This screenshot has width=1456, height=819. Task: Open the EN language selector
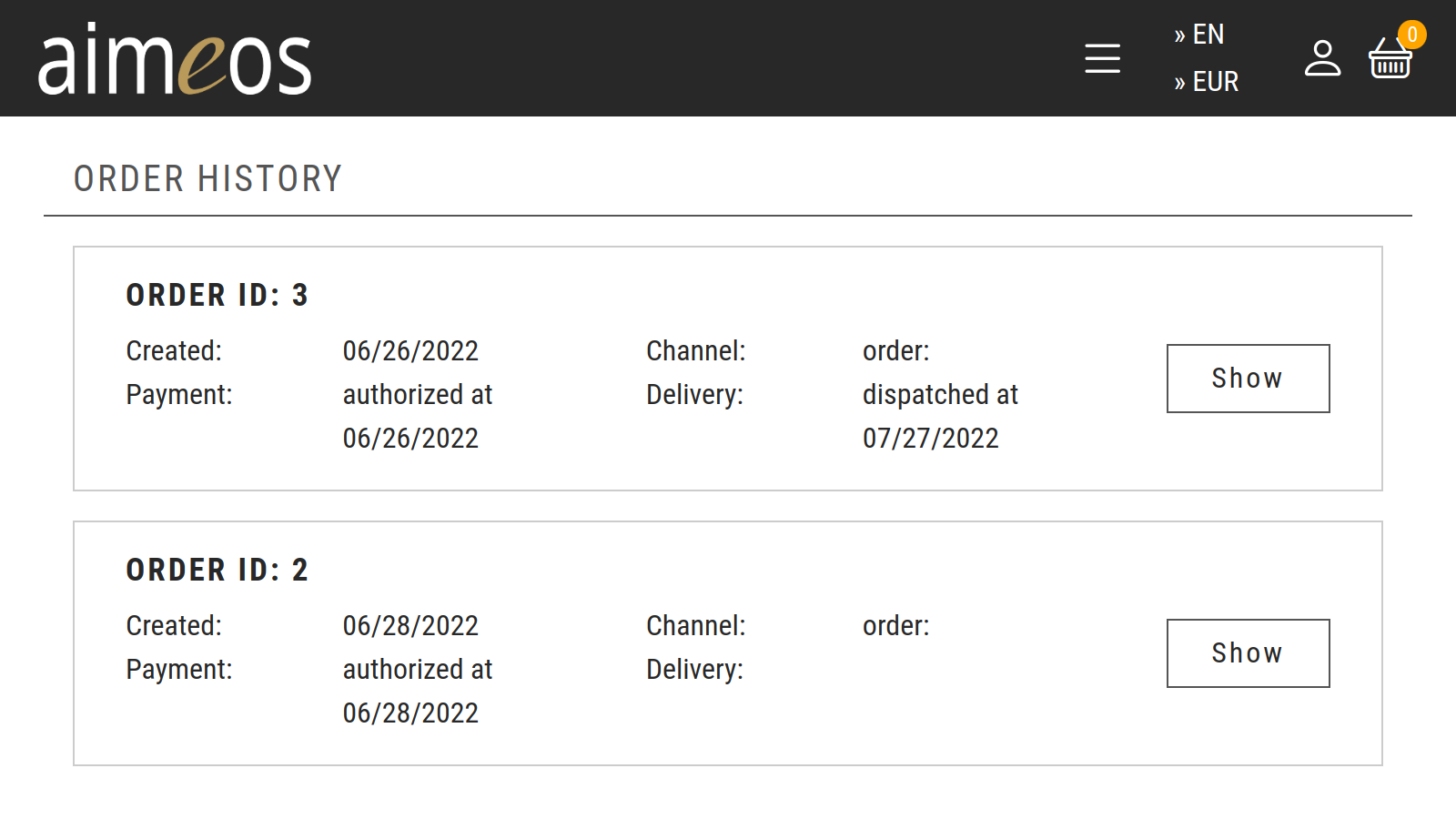[x=1199, y=35]
